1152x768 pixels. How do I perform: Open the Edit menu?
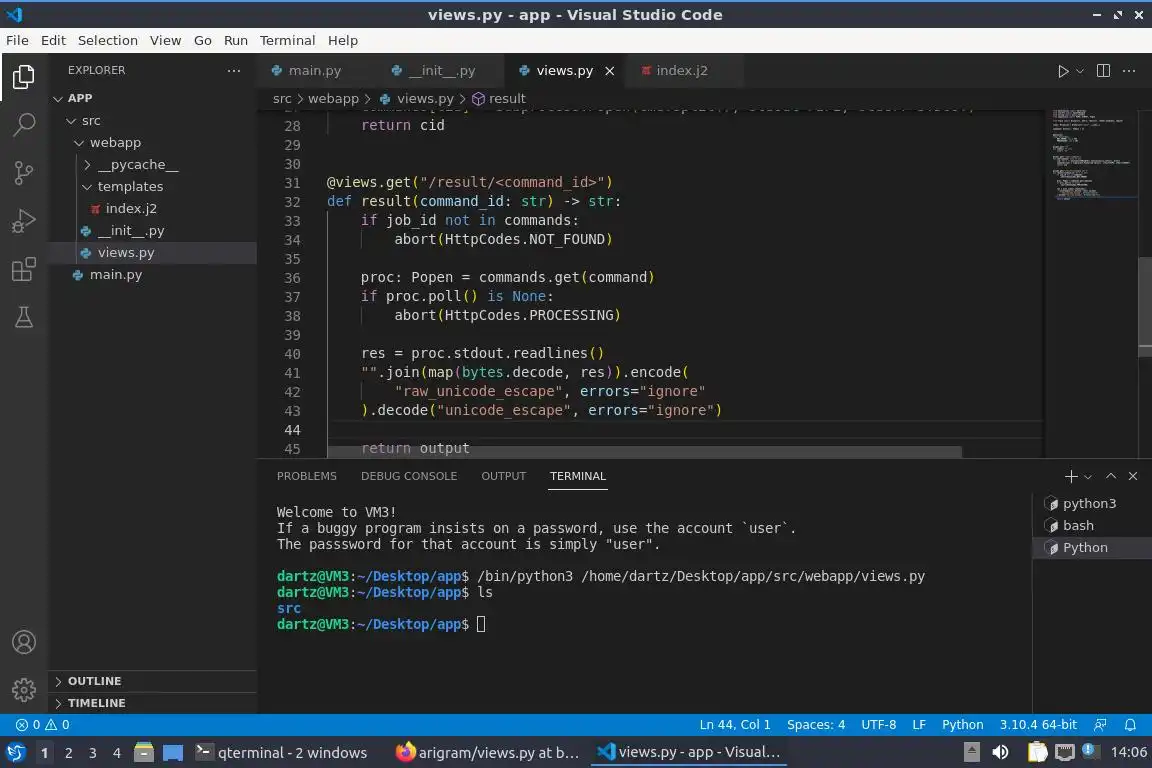coord(53,40)
